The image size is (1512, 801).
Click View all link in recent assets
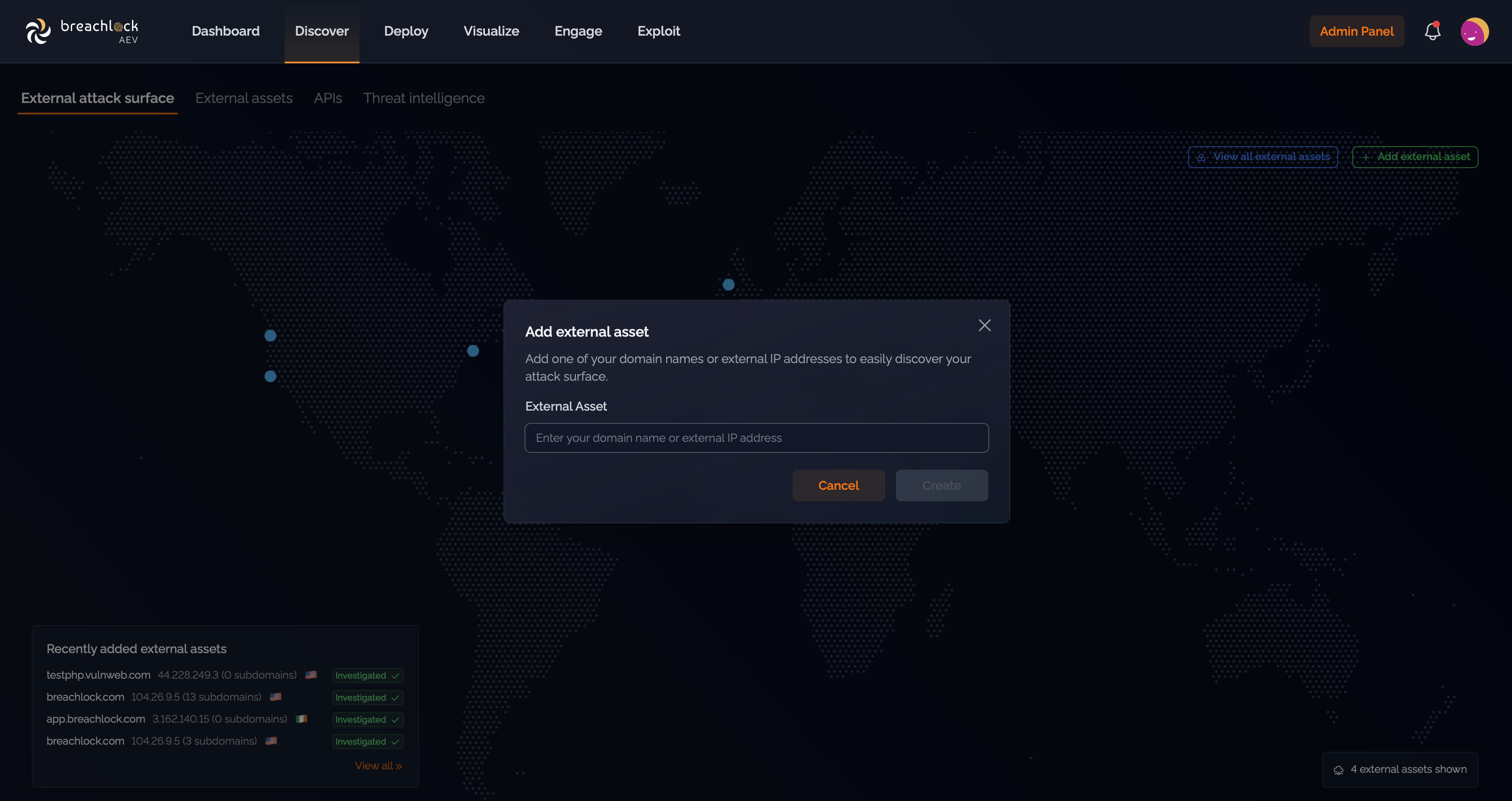(378, 766)
